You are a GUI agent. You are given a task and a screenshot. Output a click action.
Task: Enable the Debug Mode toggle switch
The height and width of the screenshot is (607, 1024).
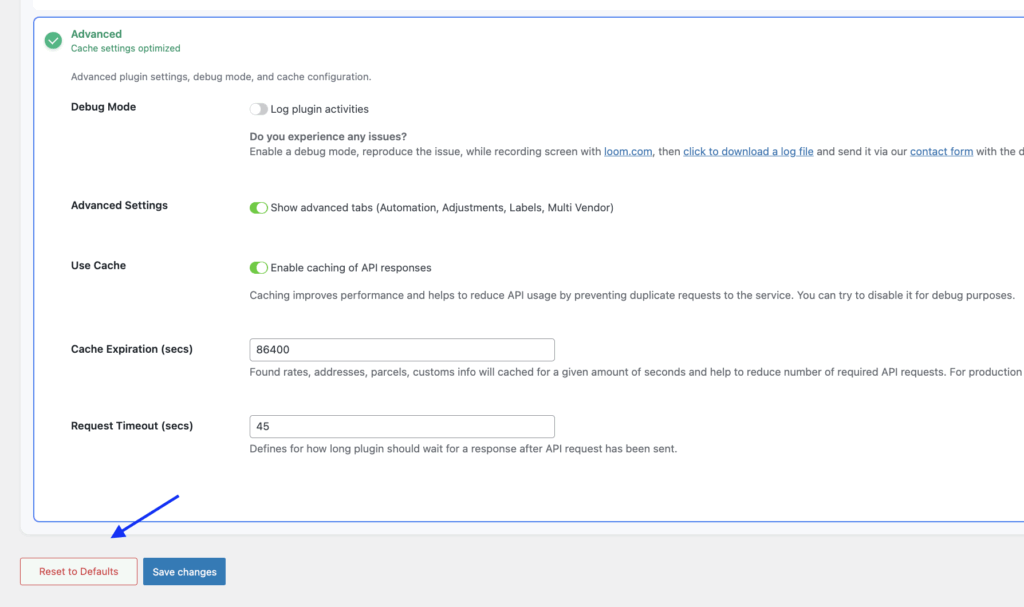(x=258, y=109)
